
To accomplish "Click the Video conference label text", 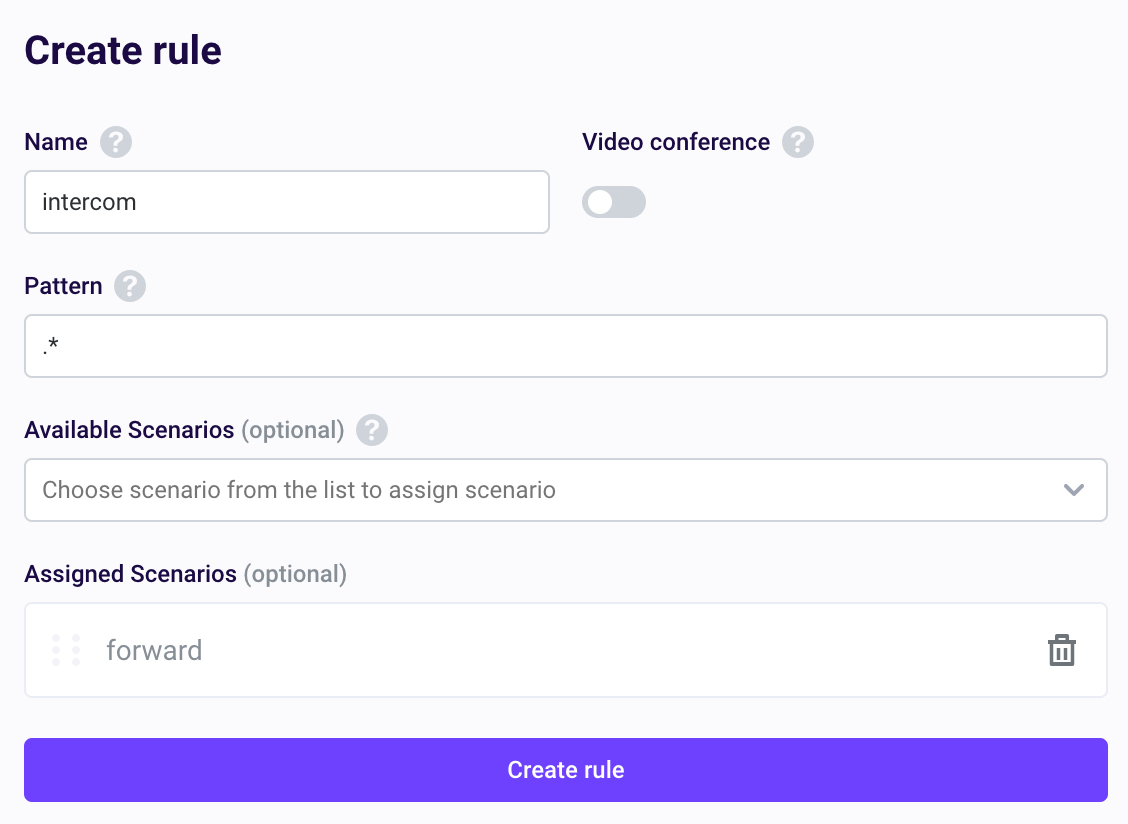I will [x=676, y=142].
